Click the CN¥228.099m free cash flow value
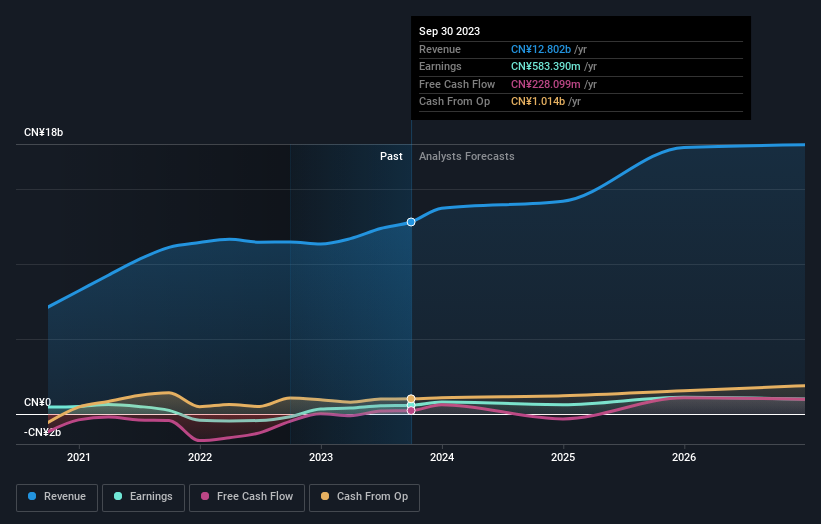The image size is (821, 524). [x=546, y=84]
